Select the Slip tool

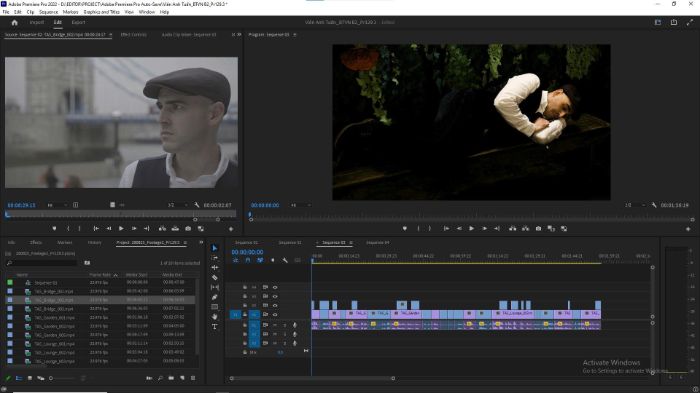[215, 287]
